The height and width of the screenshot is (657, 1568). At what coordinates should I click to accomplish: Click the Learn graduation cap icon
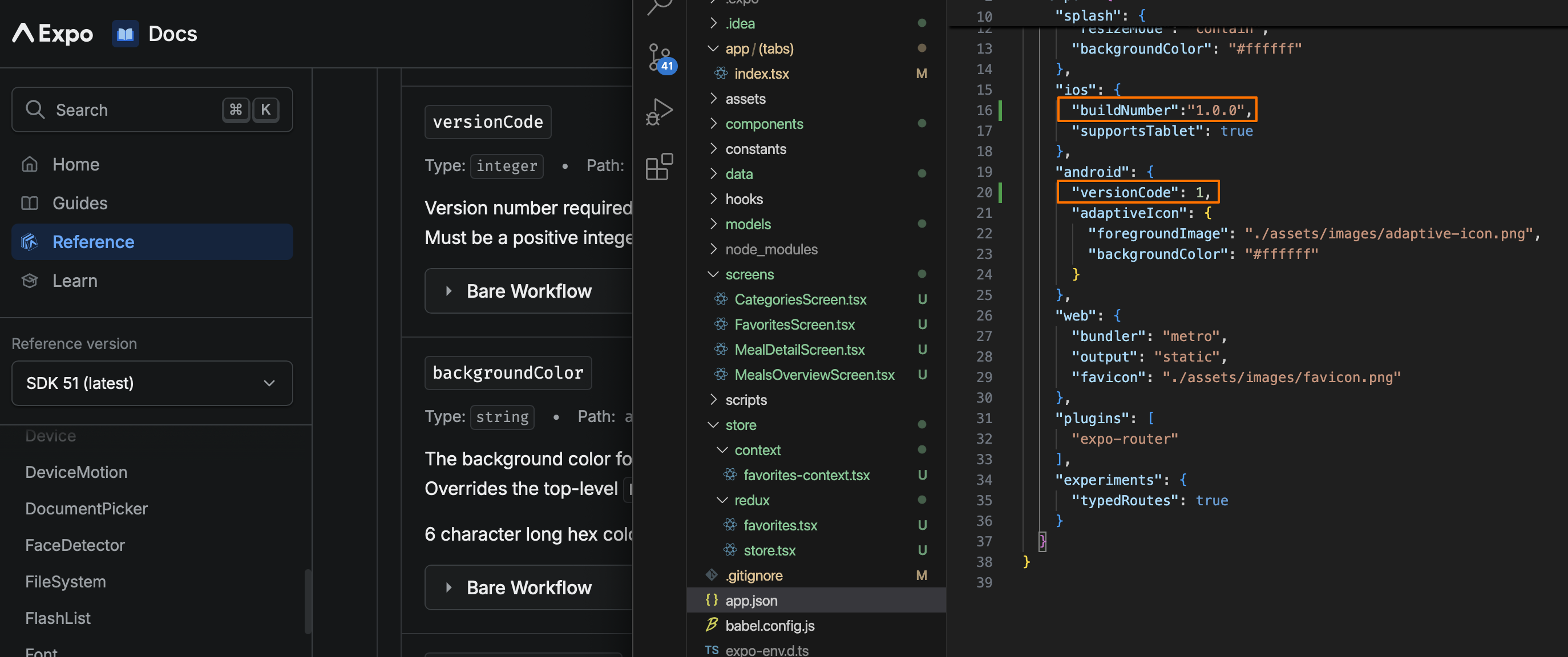(30, 281)
